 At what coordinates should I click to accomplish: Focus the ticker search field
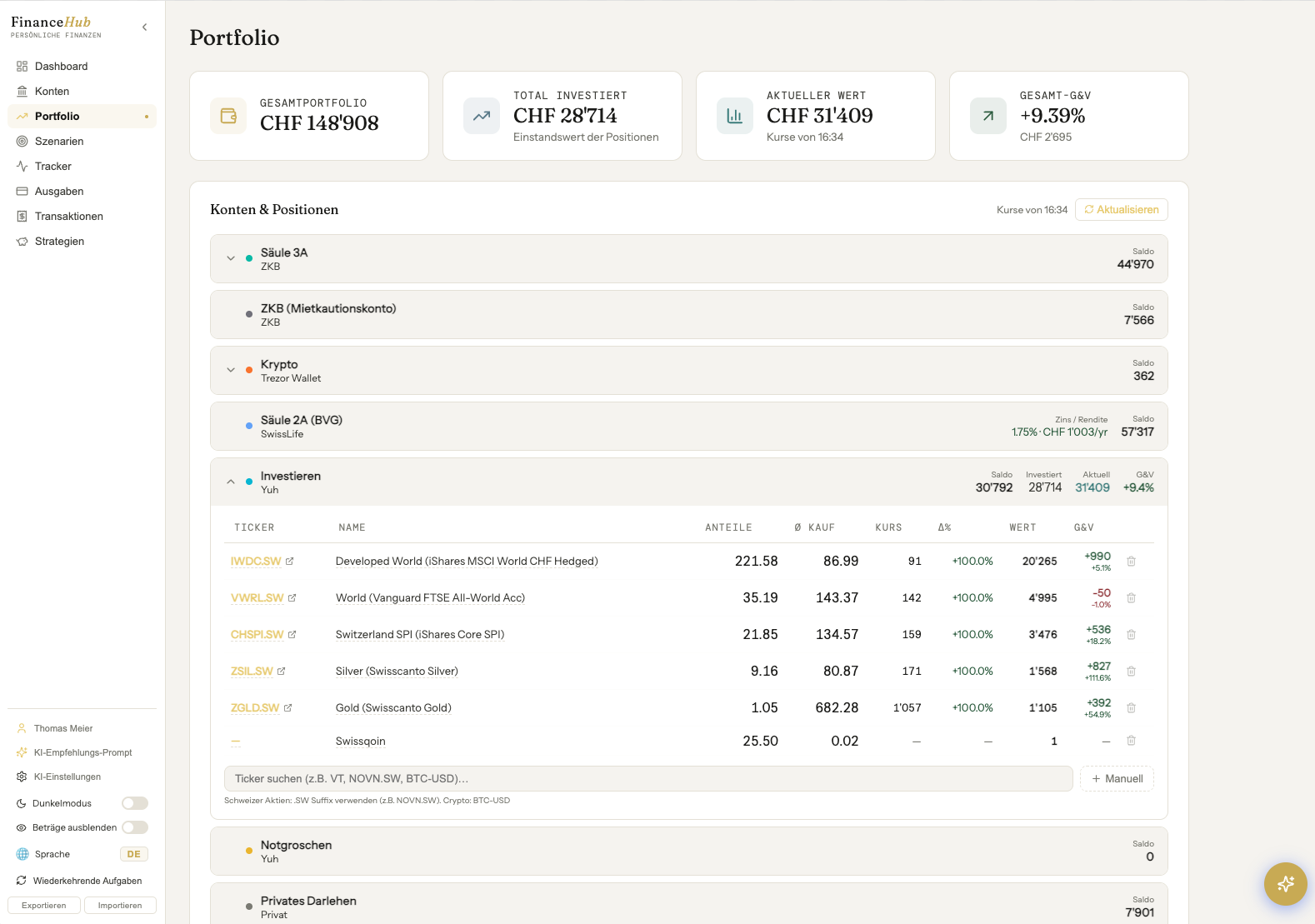[x=648, y=778]
